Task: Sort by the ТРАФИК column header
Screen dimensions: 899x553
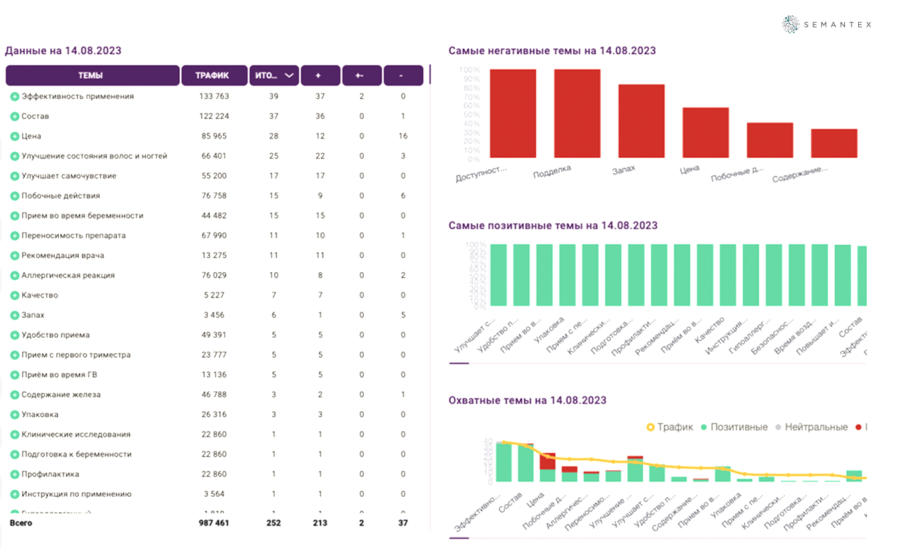Action: tap(214, 76)
